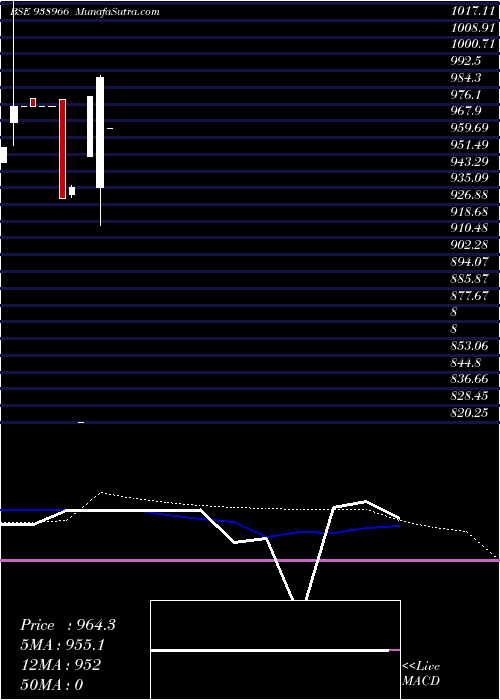The image size is (500, 700).
Task: Select the tallest white candlestick reaching 984
Action: [x=100, y=151]
